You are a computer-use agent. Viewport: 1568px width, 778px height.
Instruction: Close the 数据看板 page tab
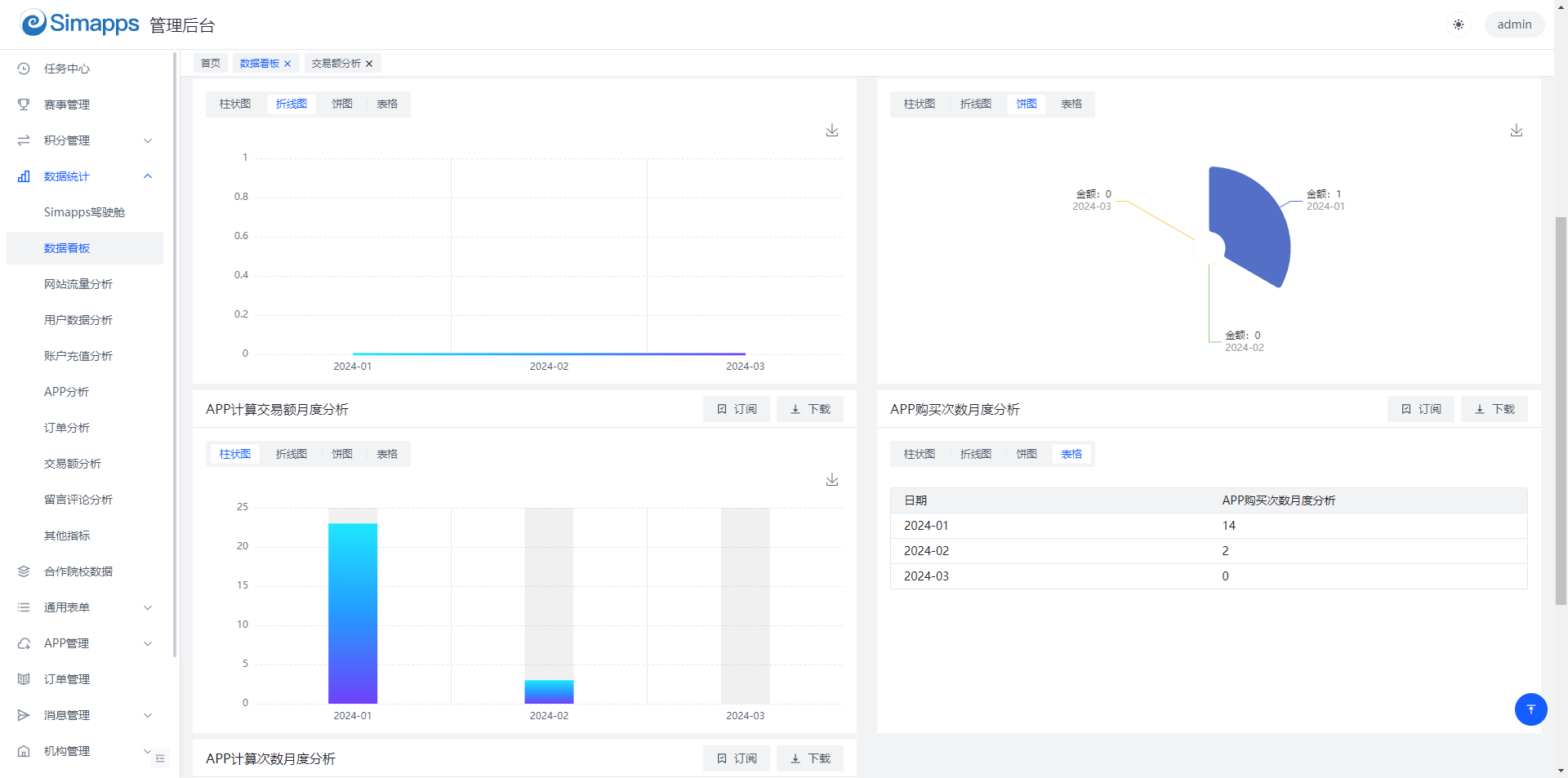click(x=287, y=64)
